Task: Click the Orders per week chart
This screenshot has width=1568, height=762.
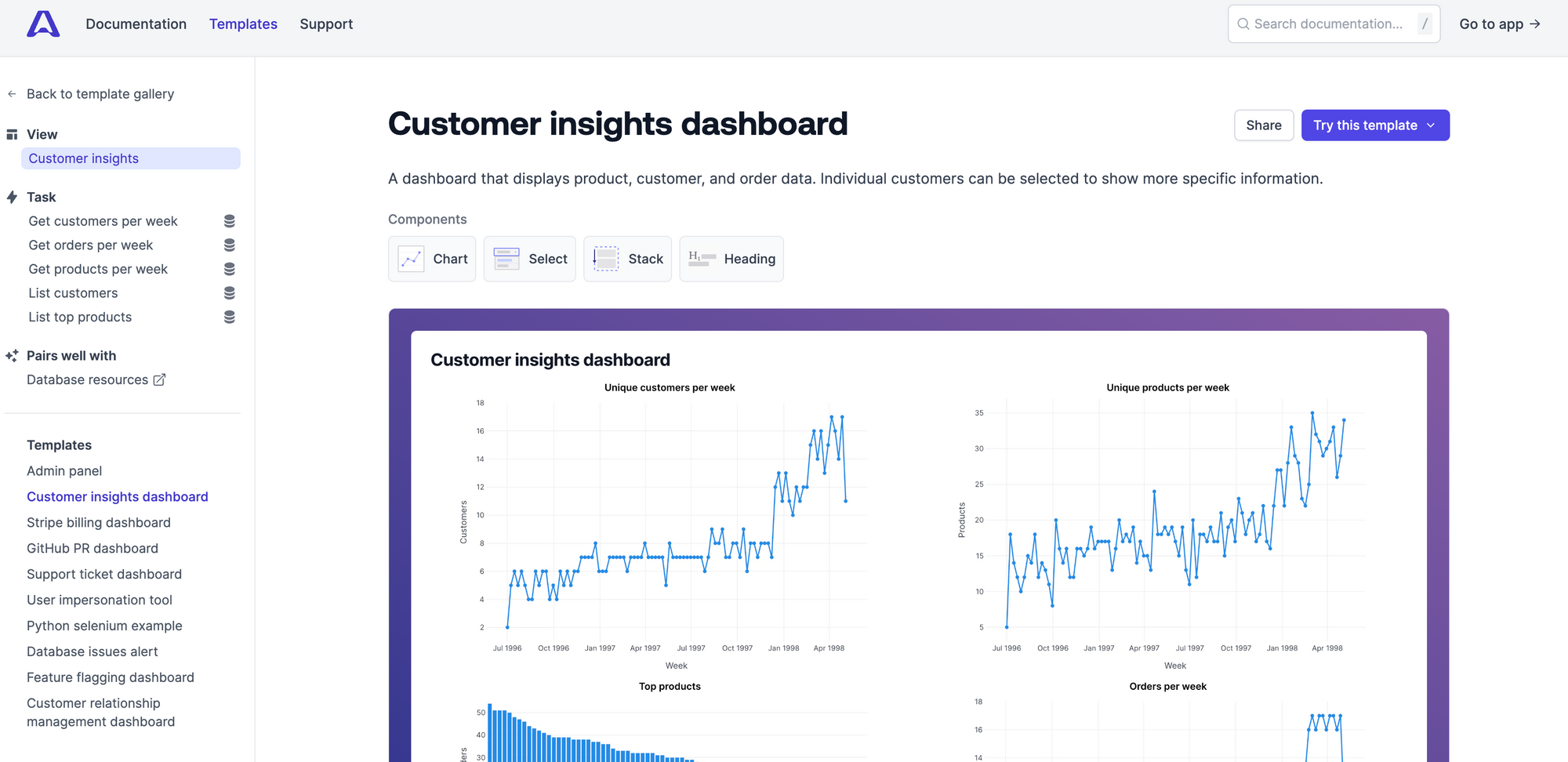Action: click(1168, 721)
